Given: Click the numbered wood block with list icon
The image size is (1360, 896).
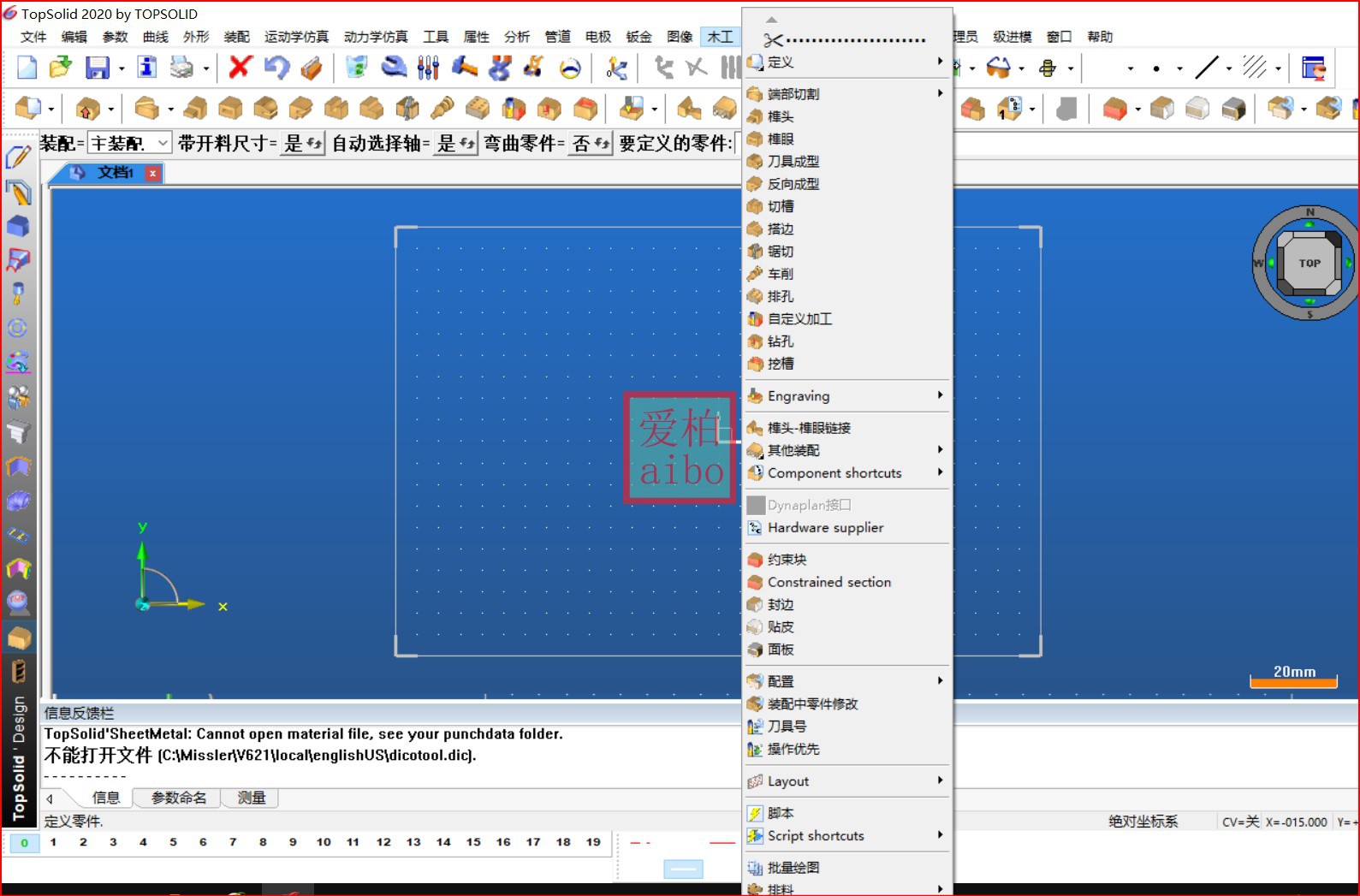Looking at the screenshot, I should [x=1009, y=109].
